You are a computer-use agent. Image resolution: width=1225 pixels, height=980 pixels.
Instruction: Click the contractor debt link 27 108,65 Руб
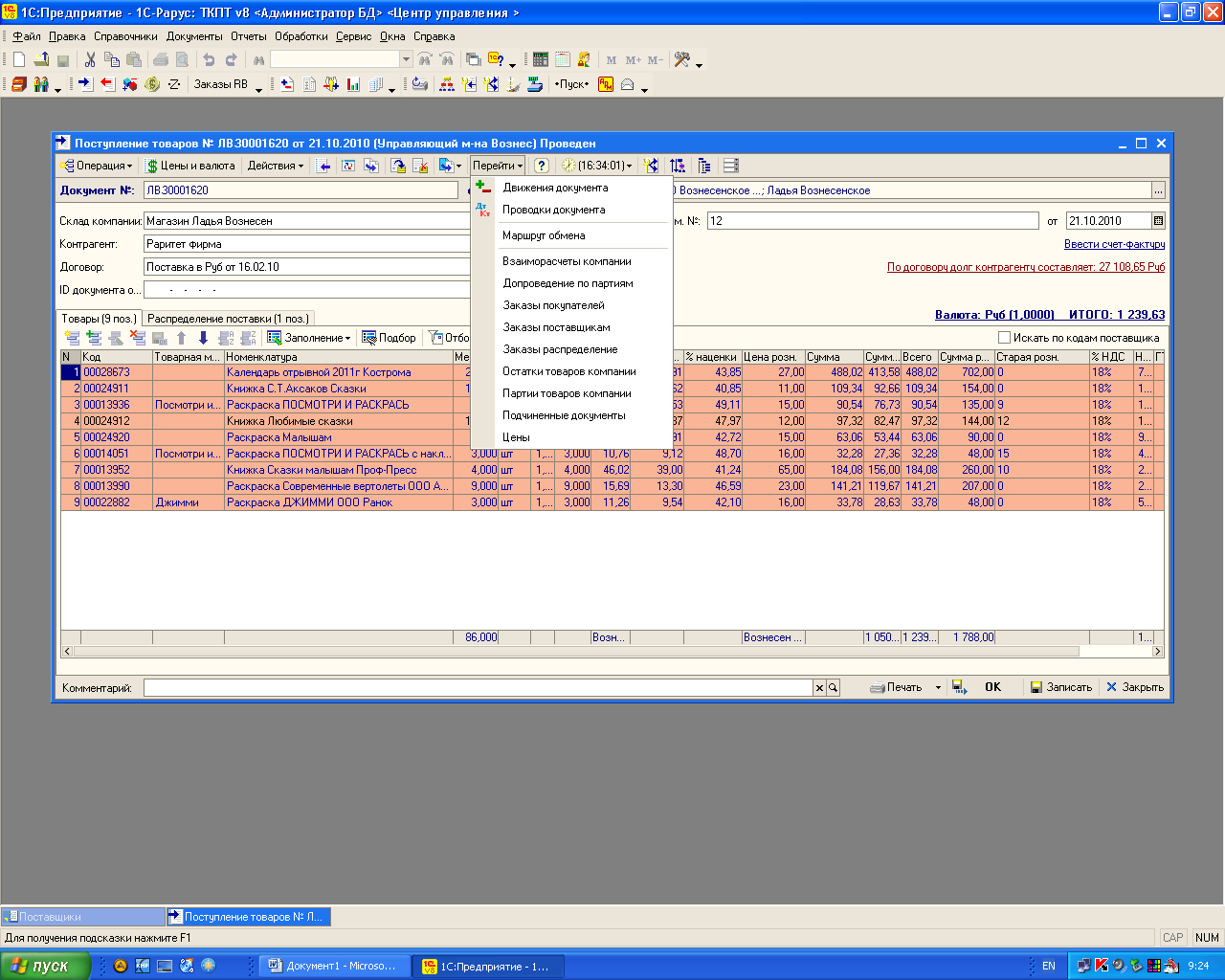pos(1026,267)
